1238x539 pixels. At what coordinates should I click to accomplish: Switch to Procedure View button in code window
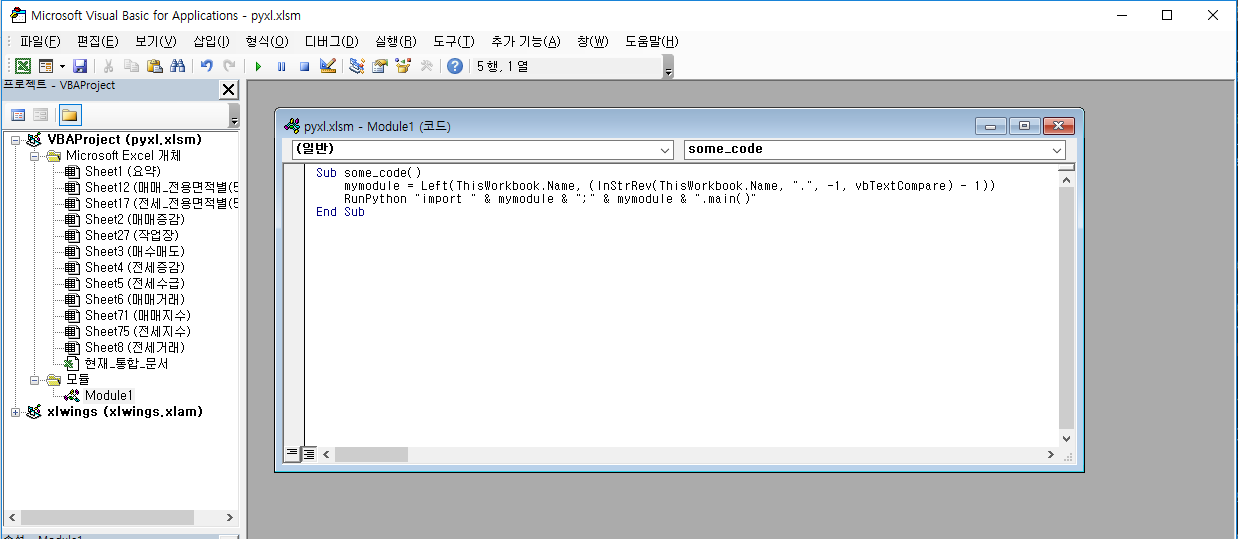[293, 454]
